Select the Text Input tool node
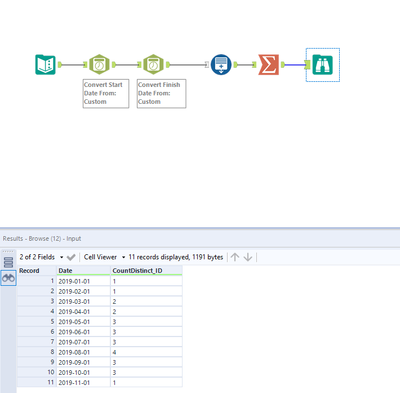This screenshot has height=393, width=400. [45, 64]
